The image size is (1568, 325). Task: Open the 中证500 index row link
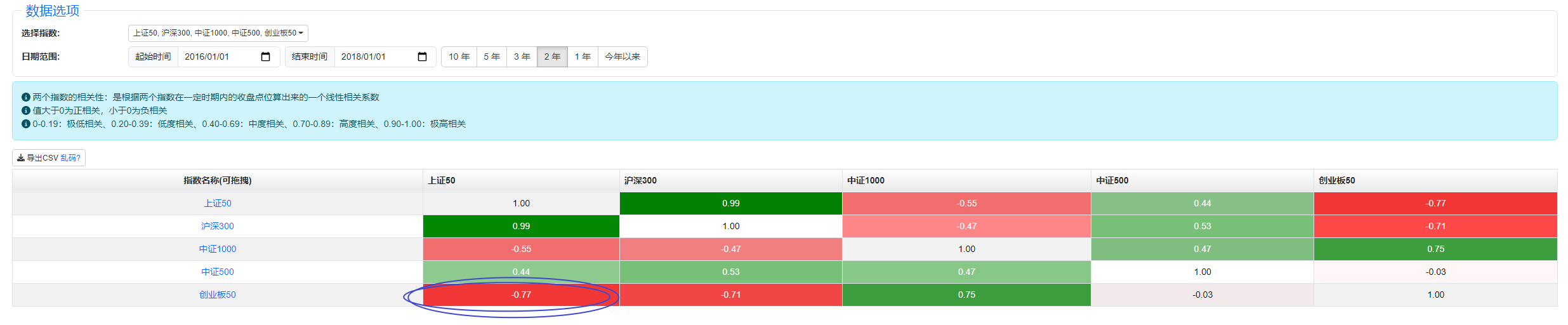[218, 272]
